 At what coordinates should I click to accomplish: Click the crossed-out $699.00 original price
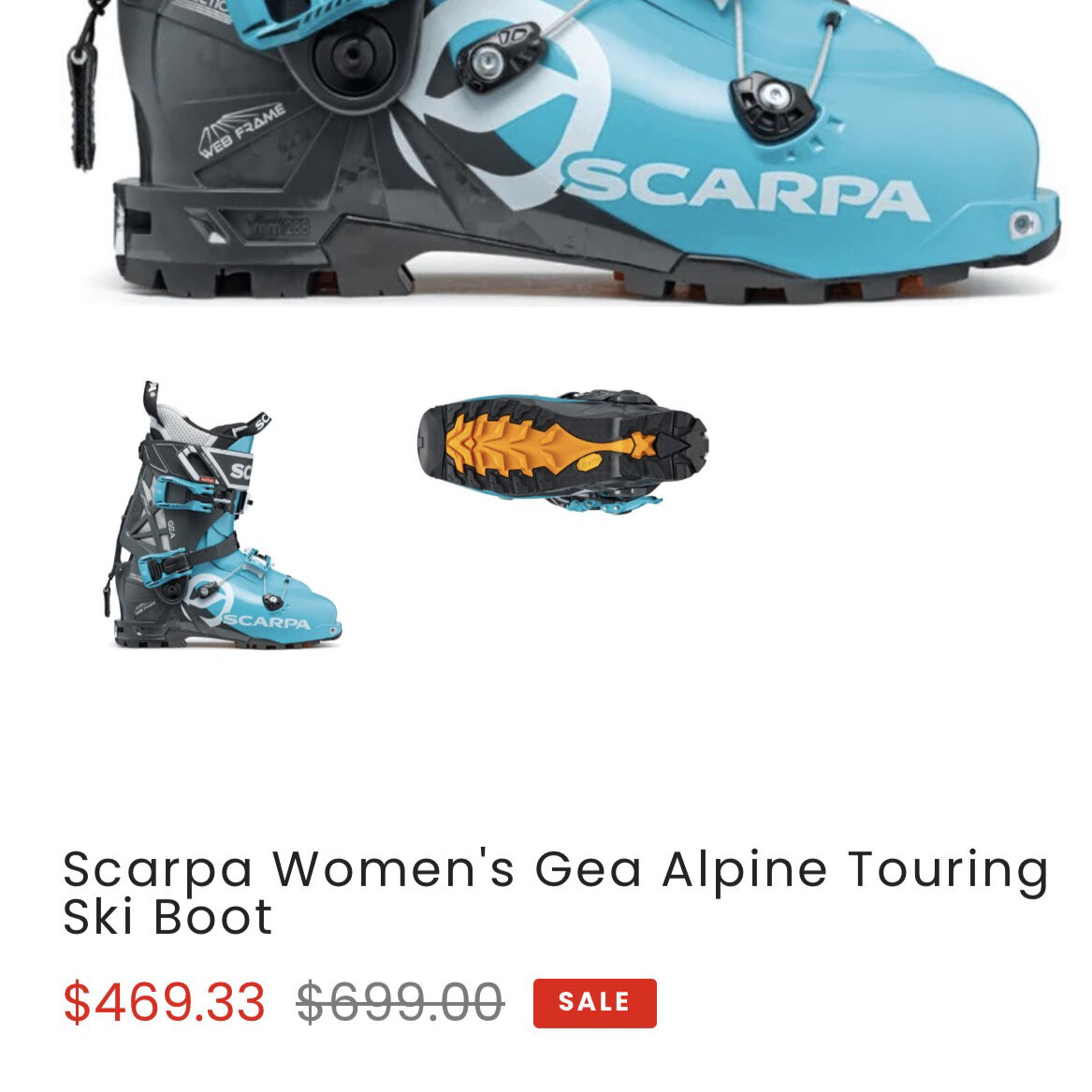click(x=400, y=1002)
